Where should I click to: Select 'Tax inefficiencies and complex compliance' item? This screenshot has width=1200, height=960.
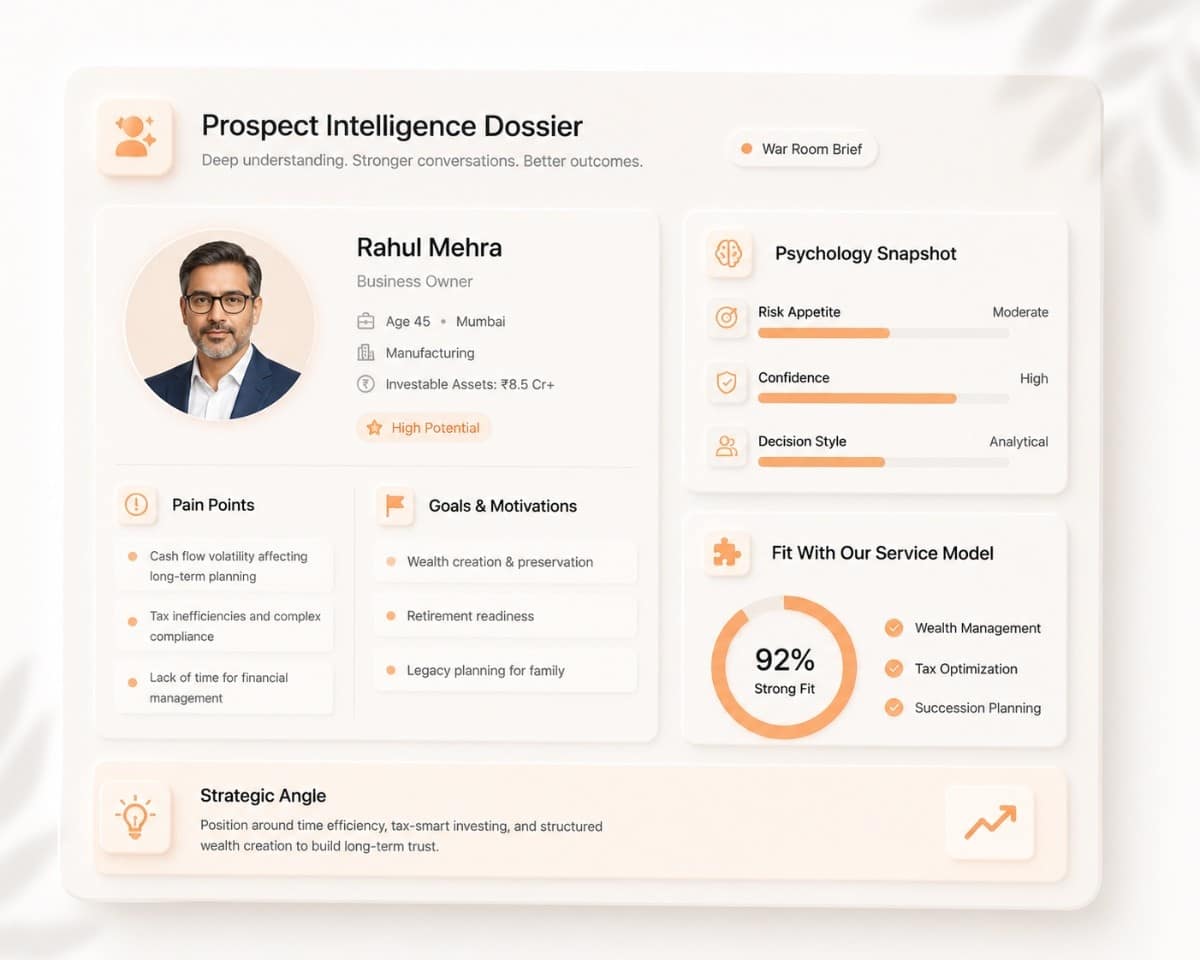point(223,626)
